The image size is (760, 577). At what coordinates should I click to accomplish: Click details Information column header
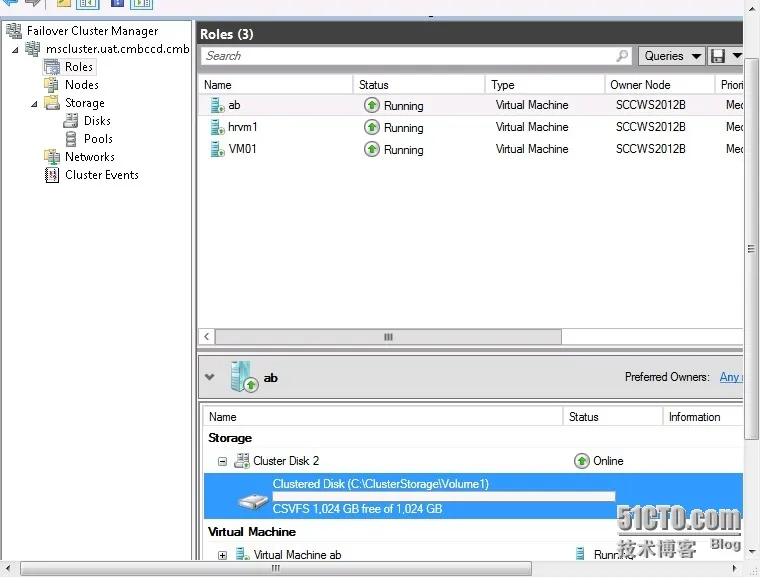pyautogui.click(x=703, y=417)
